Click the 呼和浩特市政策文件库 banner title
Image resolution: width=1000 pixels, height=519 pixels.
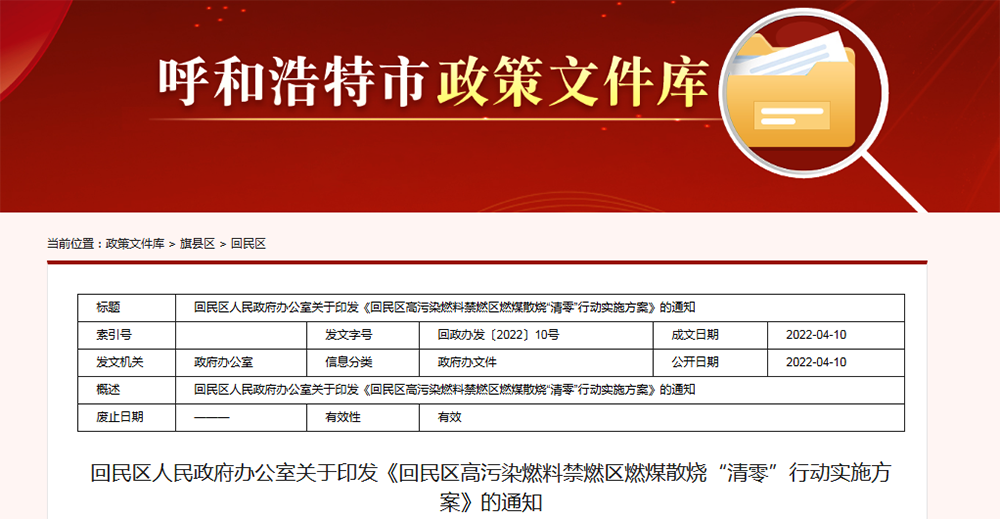coord(434,82)
